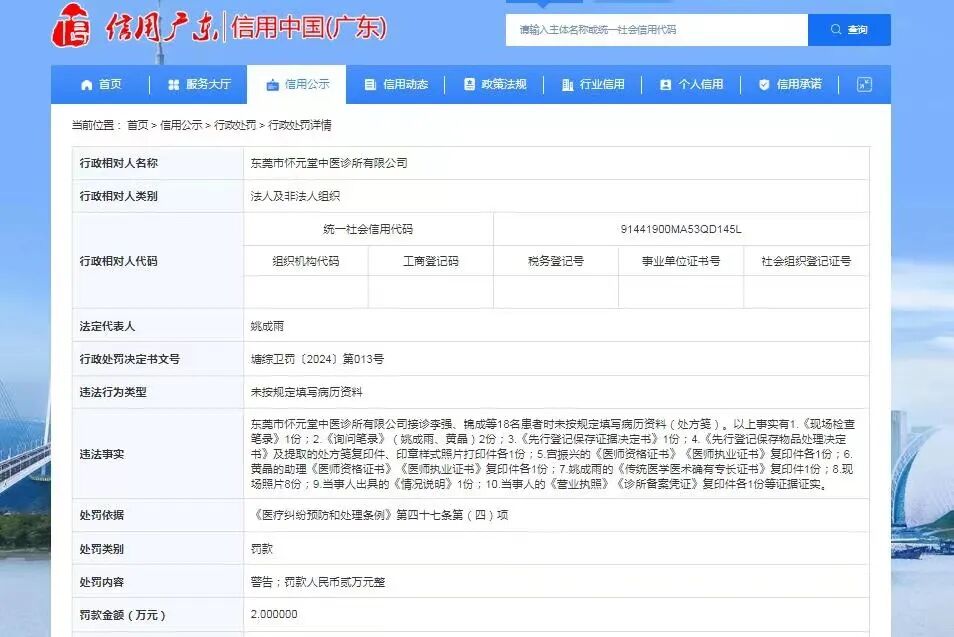This screenshot has width=954, height=637.
Task: Click the document icon beside 政策法规
Action: [x=467, y=84]
